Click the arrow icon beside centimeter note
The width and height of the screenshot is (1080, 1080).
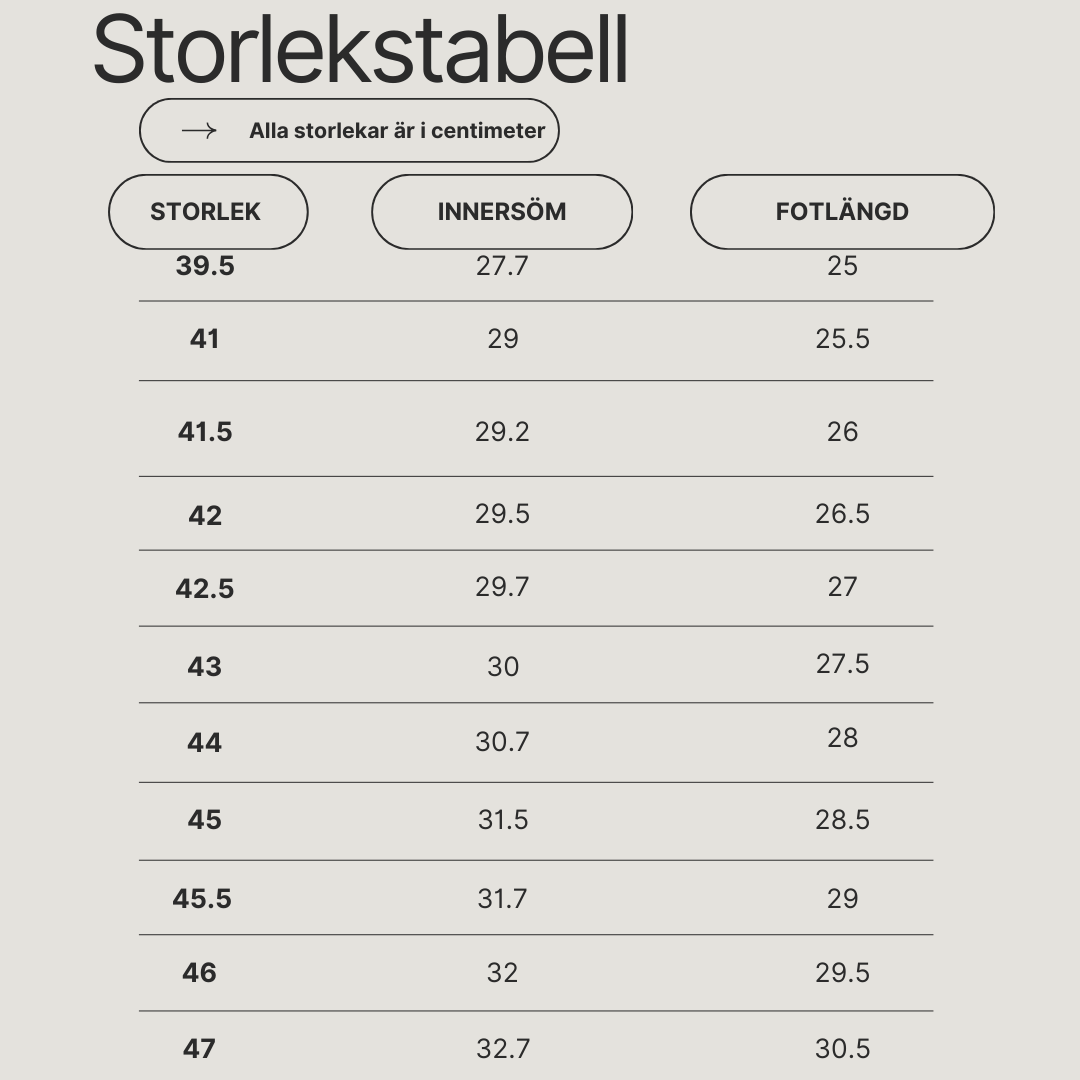tap(199, 130)
